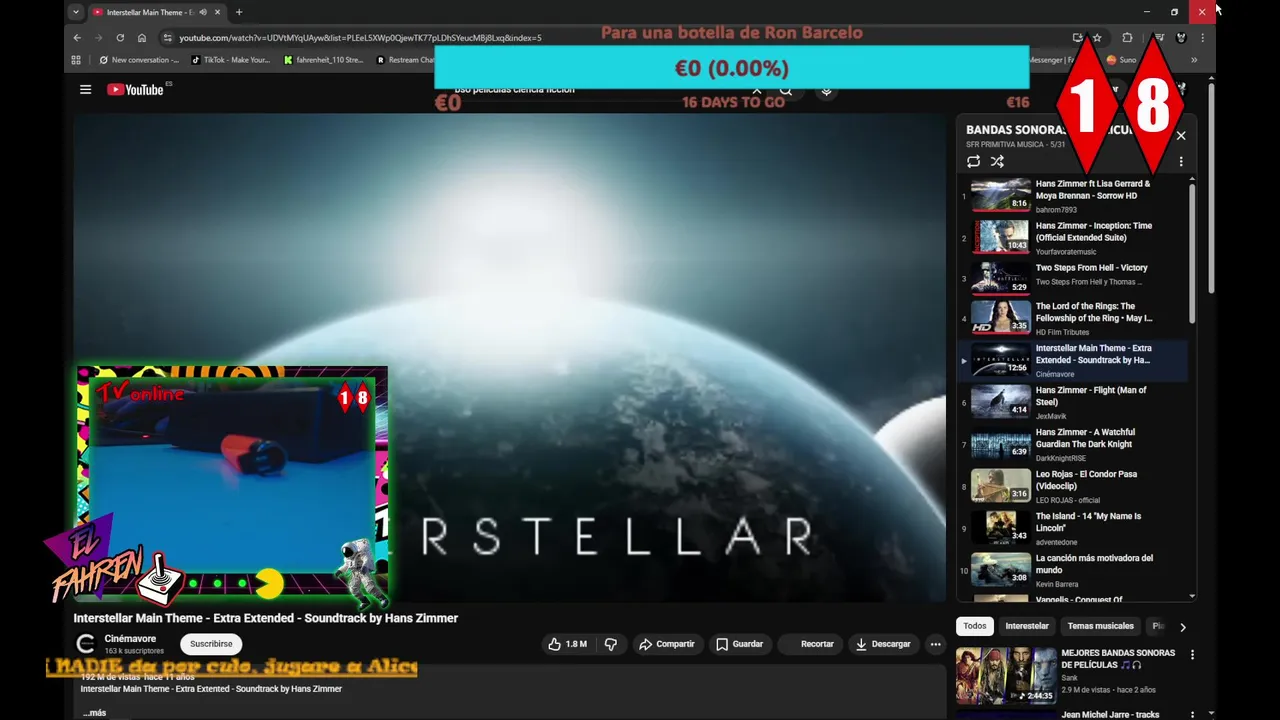1280x720 pixels.
Task: Open the New conversation bookmark
Action: coord(139,60)
